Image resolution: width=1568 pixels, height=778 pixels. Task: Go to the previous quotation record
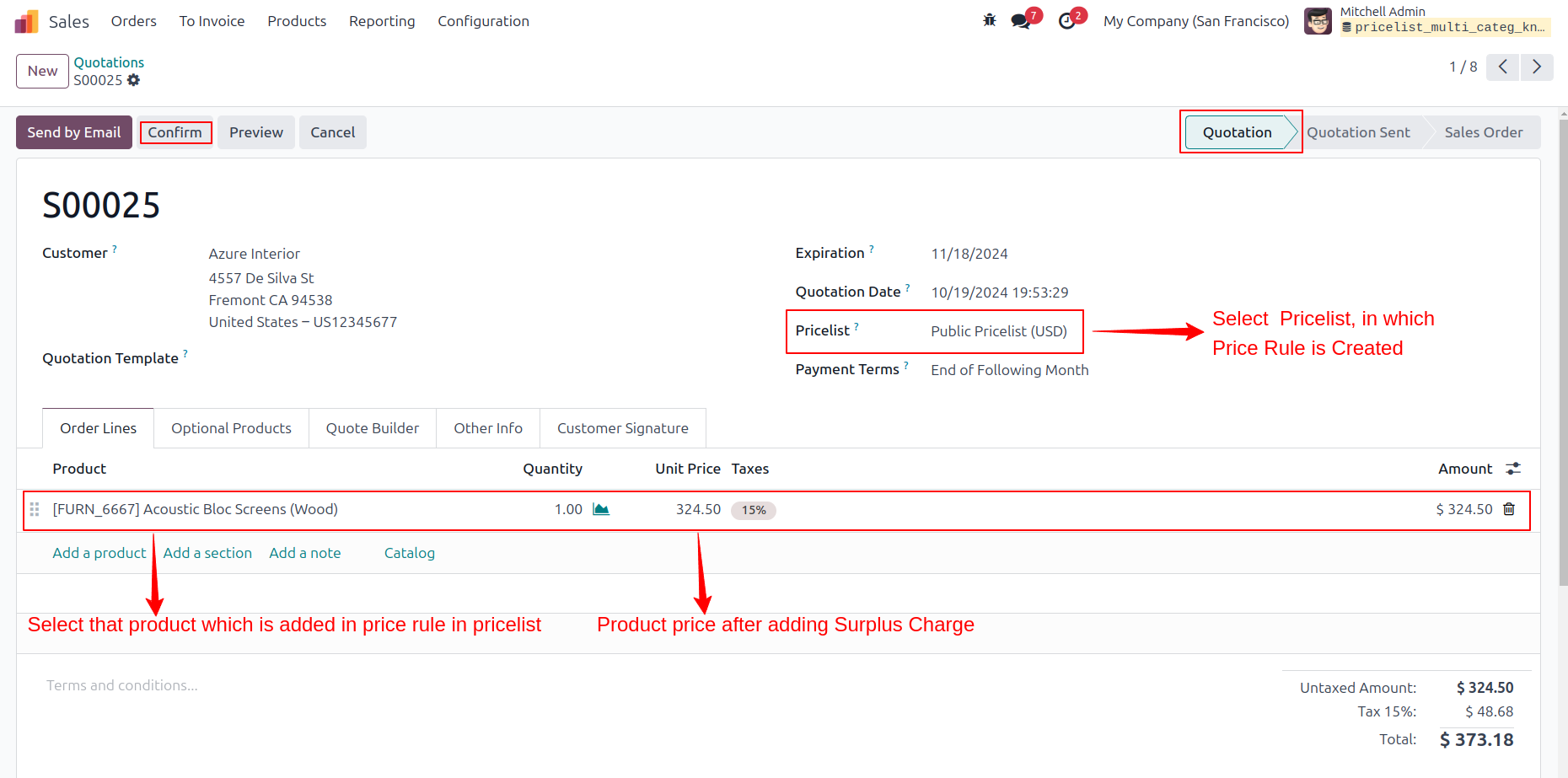1503,67
